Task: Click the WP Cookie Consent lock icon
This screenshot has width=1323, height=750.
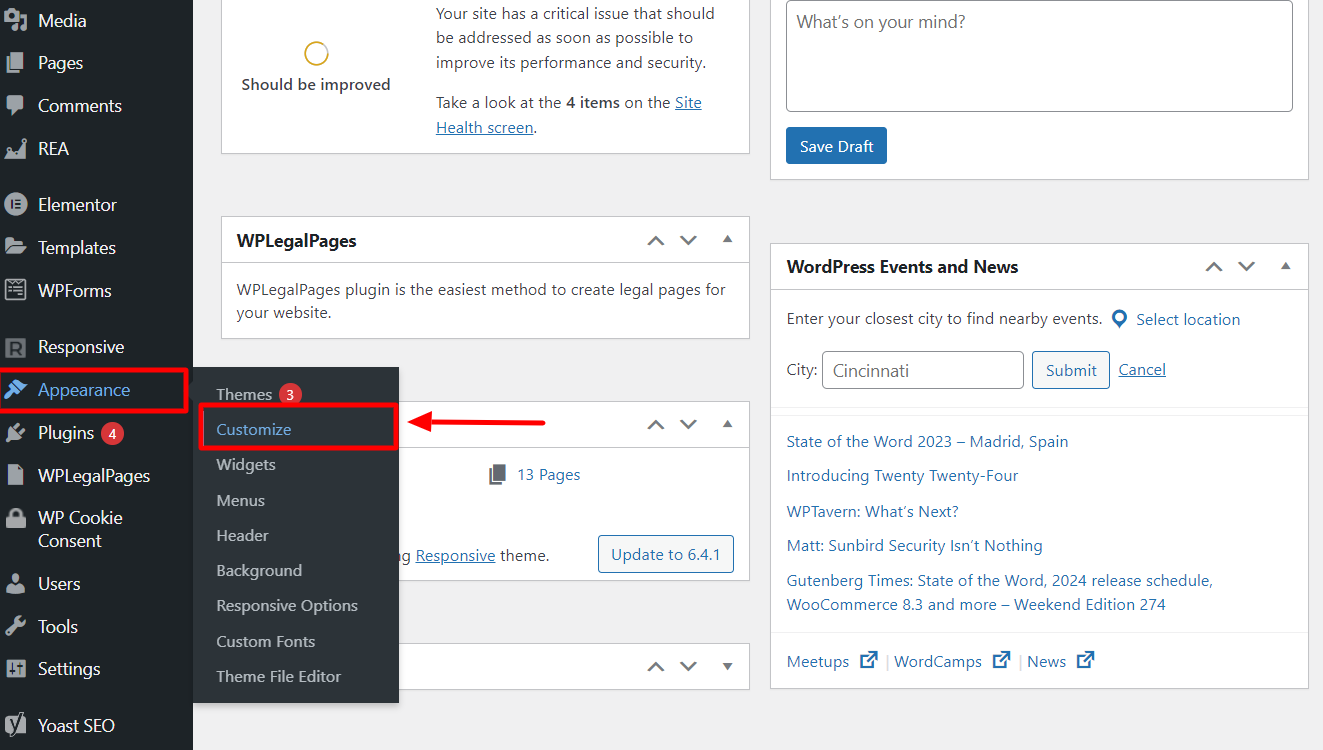Action: click(x=15, y=518)
